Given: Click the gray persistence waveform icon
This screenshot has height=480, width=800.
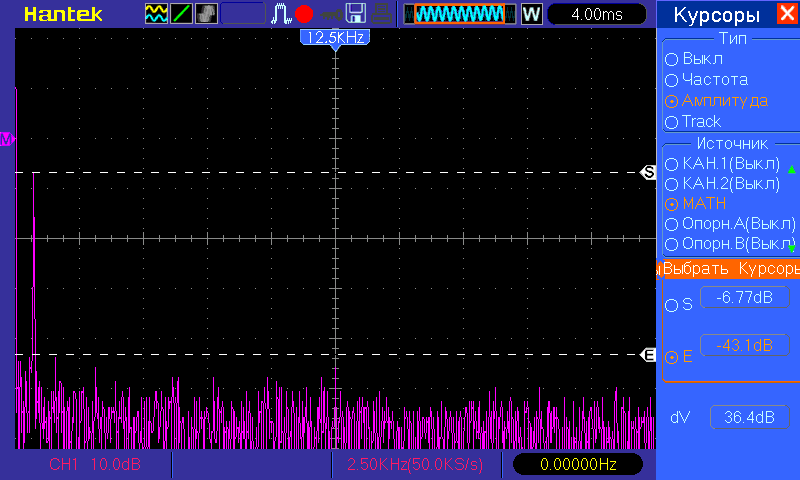Looking at the screenshot, I should [206, 14].
